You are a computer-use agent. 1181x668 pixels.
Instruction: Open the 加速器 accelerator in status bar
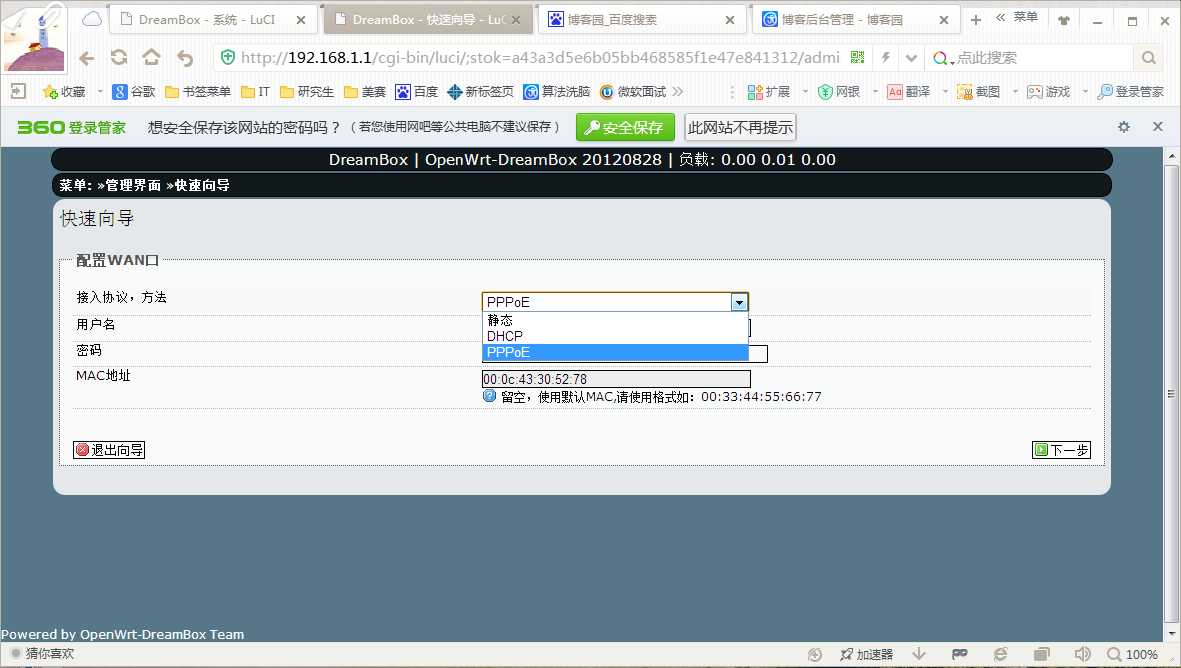tap(866, 654)
